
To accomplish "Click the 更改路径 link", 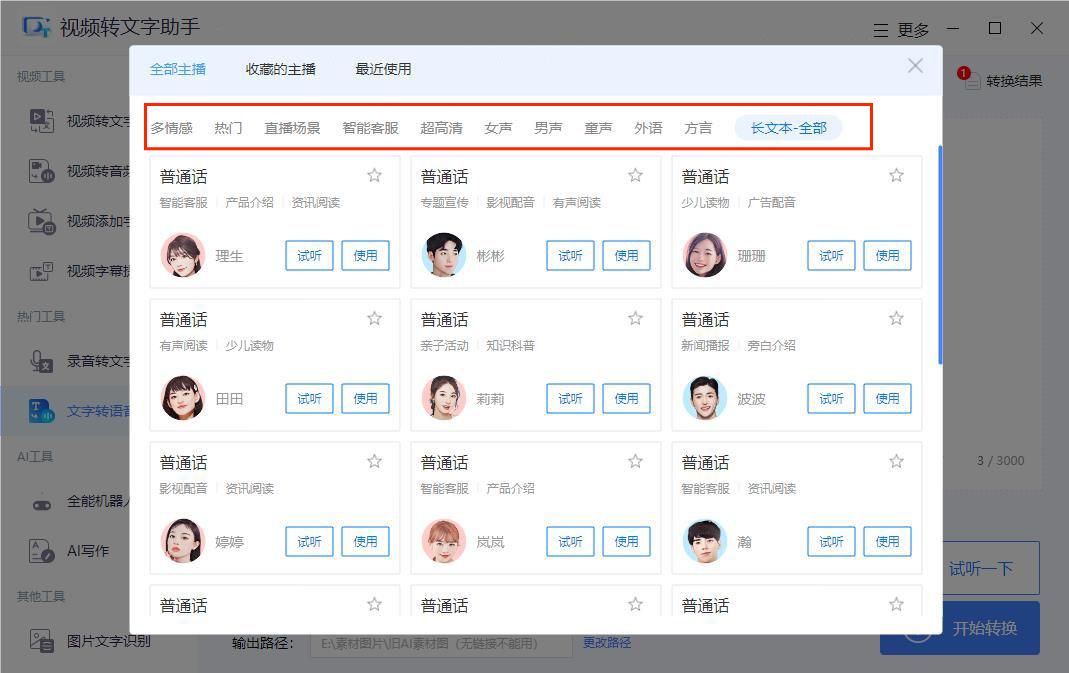I will [607, 642].
